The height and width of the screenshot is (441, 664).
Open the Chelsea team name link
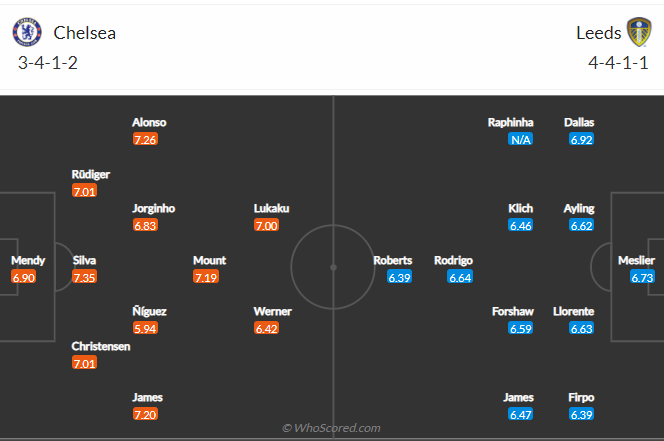coord(84,33)
